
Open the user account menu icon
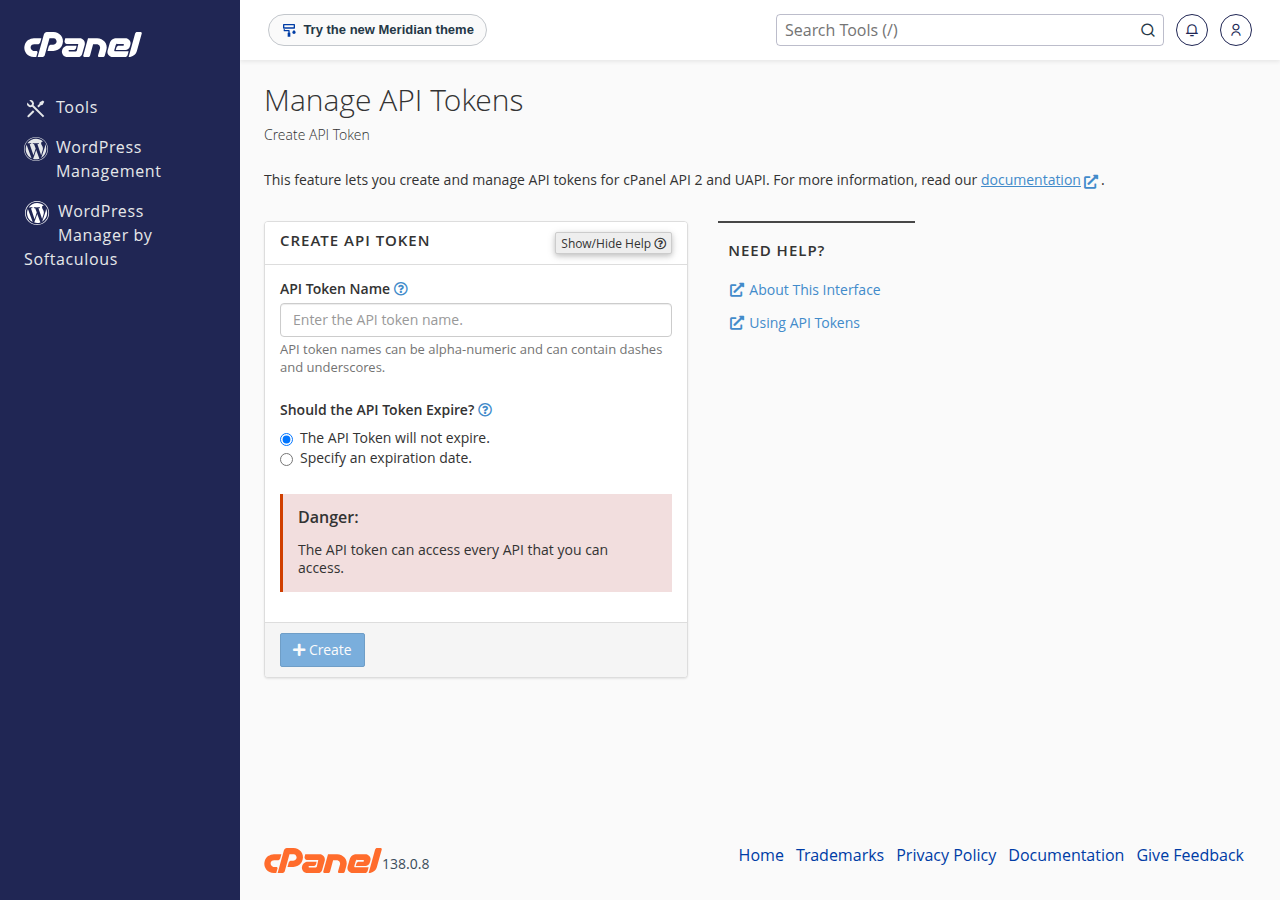point(1236,30)
